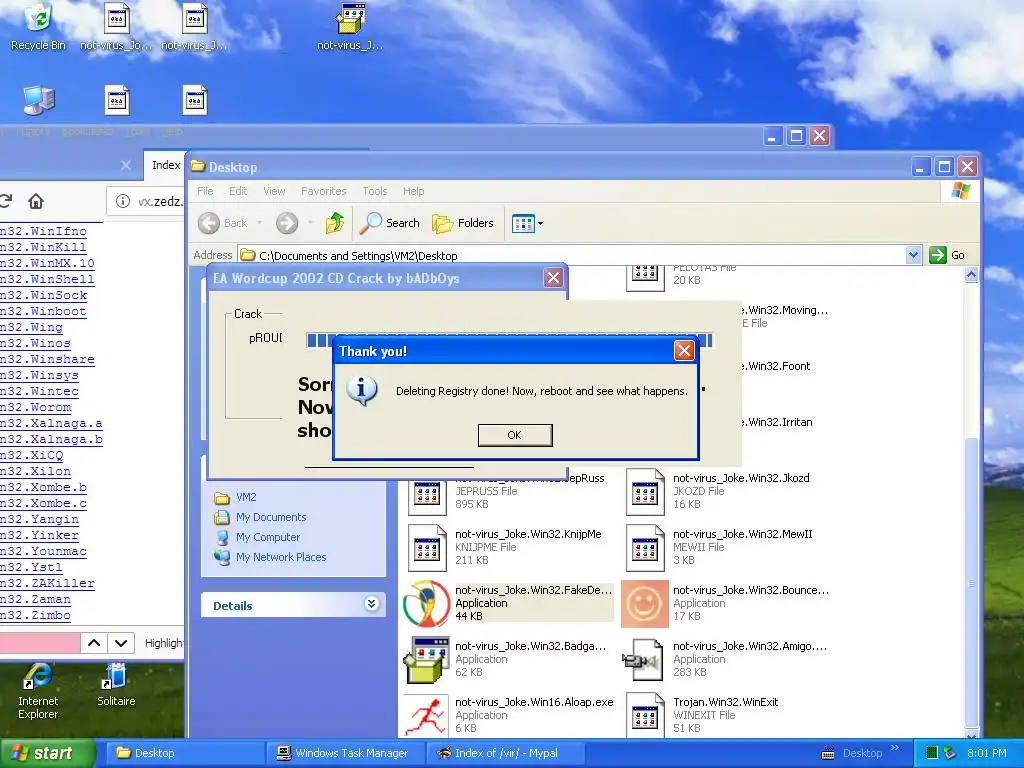The image size is (1024, 768).
Task: Select the FakeDe... World Cup application icon
Action: point(426,603)
